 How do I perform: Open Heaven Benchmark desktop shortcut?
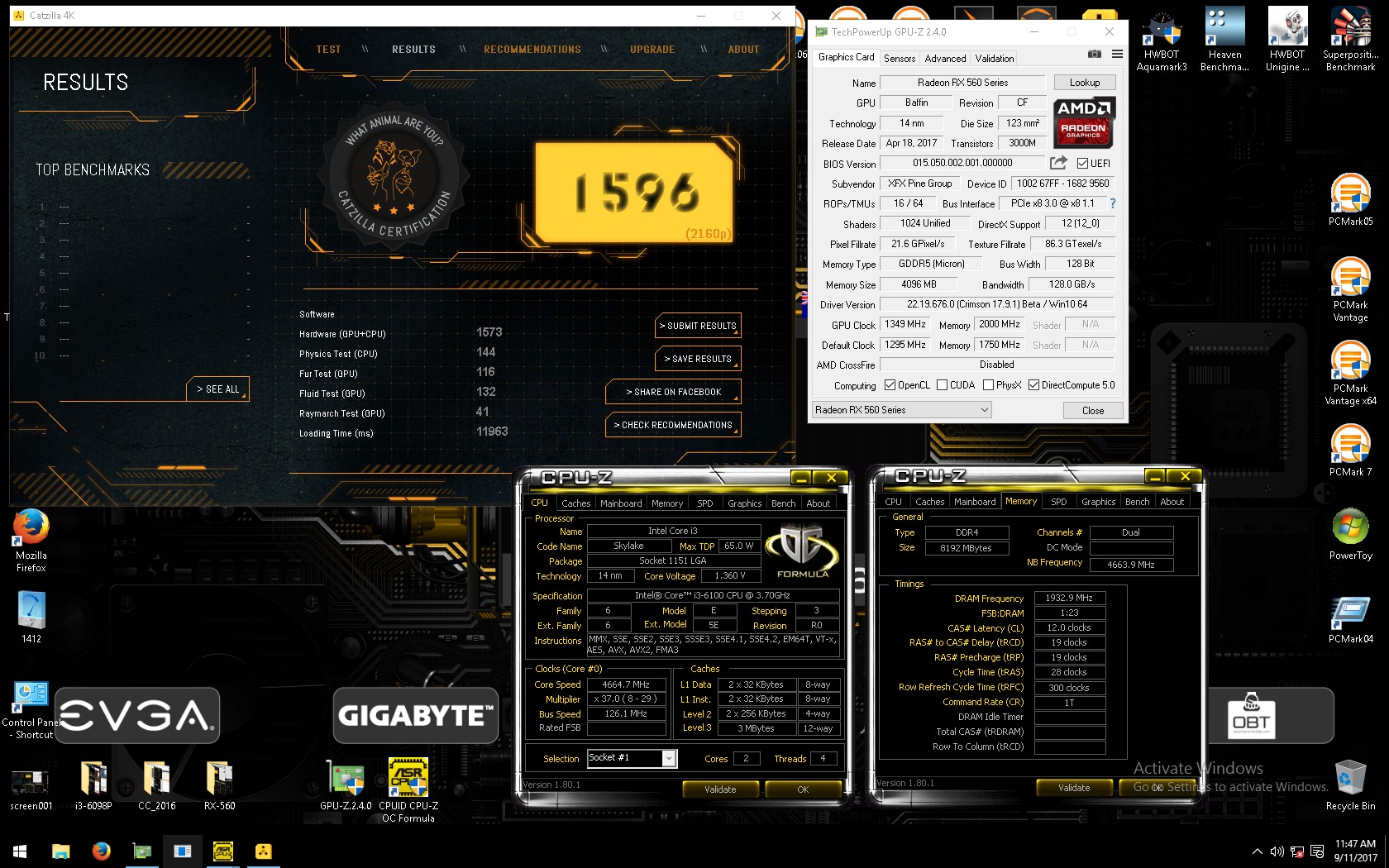click(1224, 41)
